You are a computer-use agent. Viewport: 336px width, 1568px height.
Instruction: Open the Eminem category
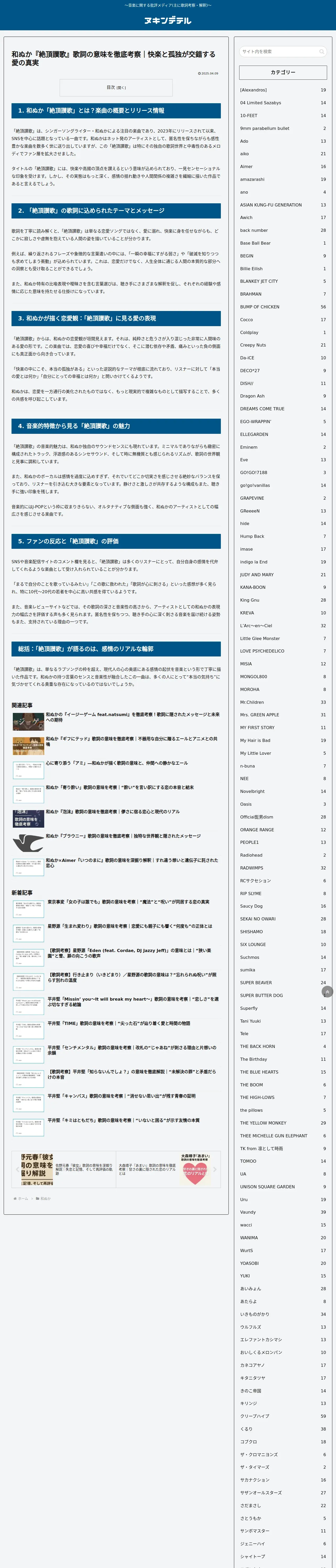pyautogui.click(x=283, y=447)
